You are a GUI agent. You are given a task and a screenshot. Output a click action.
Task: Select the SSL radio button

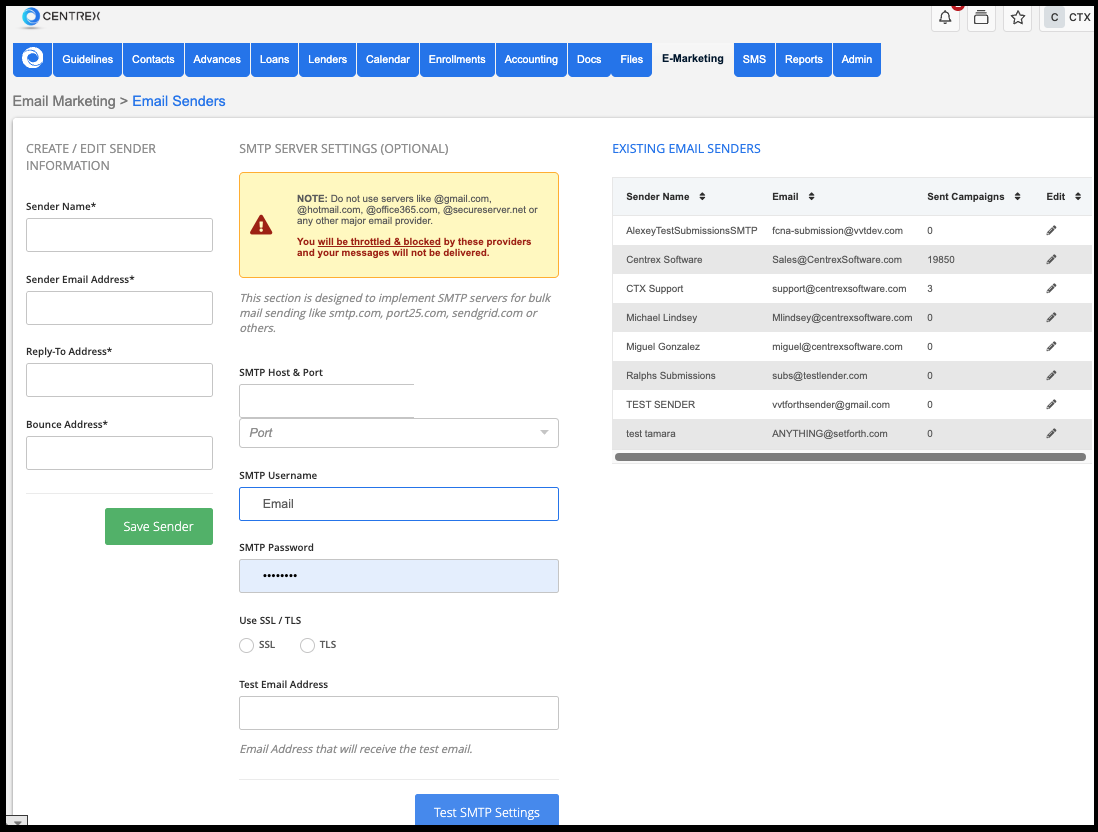(x=246, y=645)
